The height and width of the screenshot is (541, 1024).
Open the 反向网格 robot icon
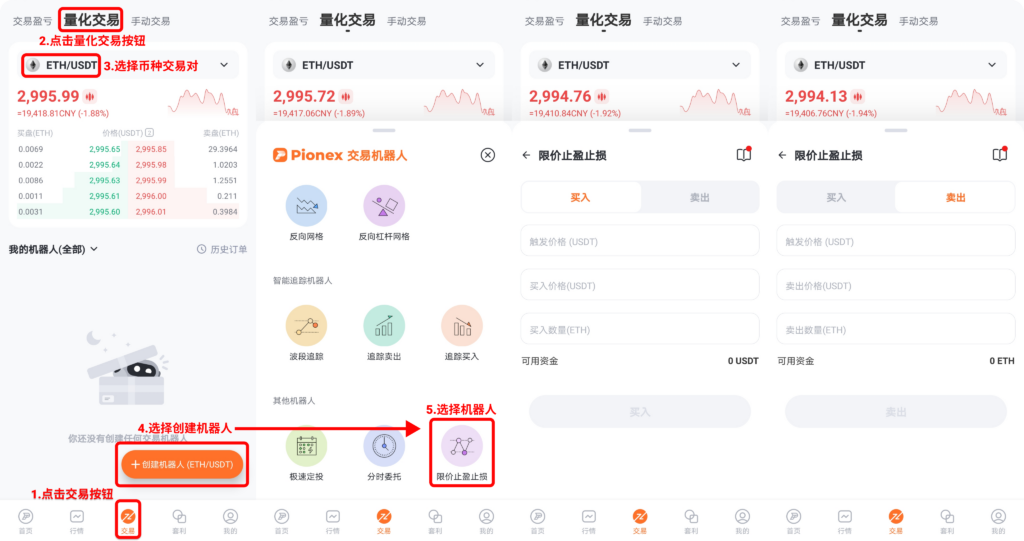click(306, 206)
